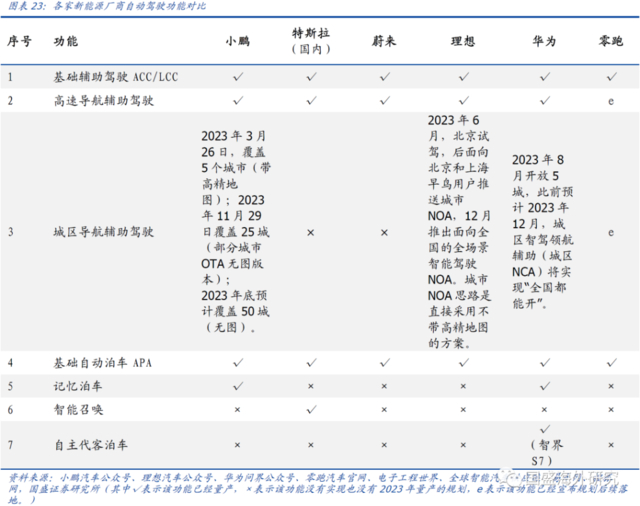Click 小鹏 checkmark in 记忆泊车 row
640x506 pixels.
(238, 386)
